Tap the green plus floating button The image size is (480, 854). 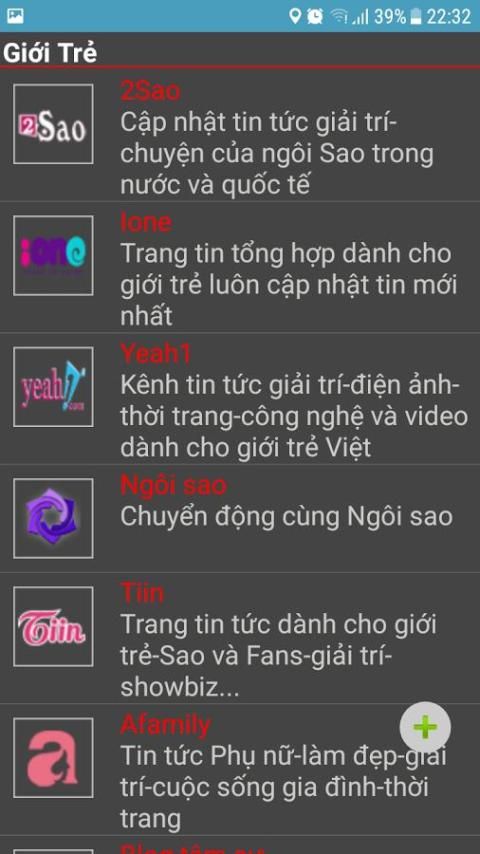tap(425, 727)
